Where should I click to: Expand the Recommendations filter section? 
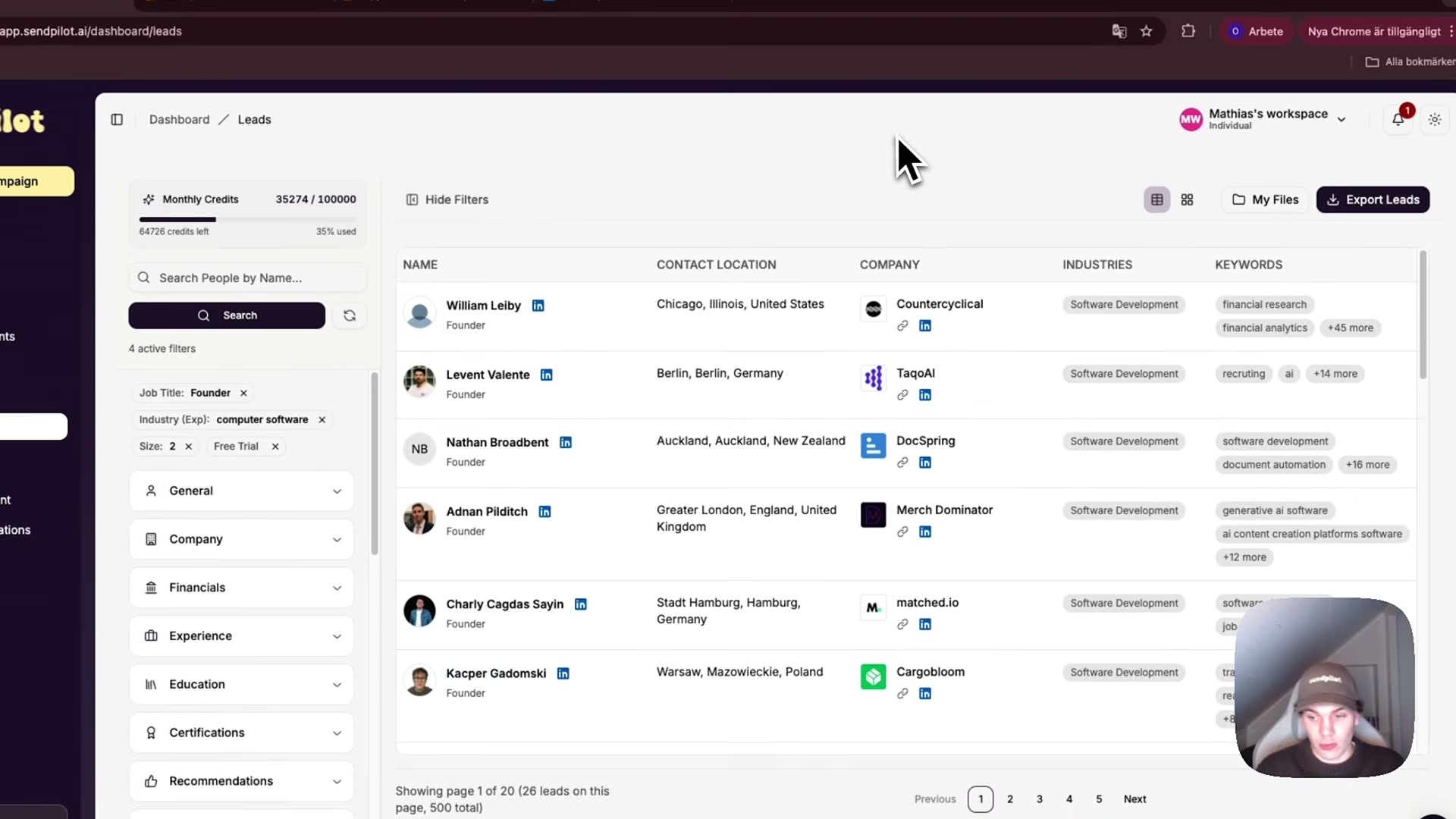pos(241,782)
